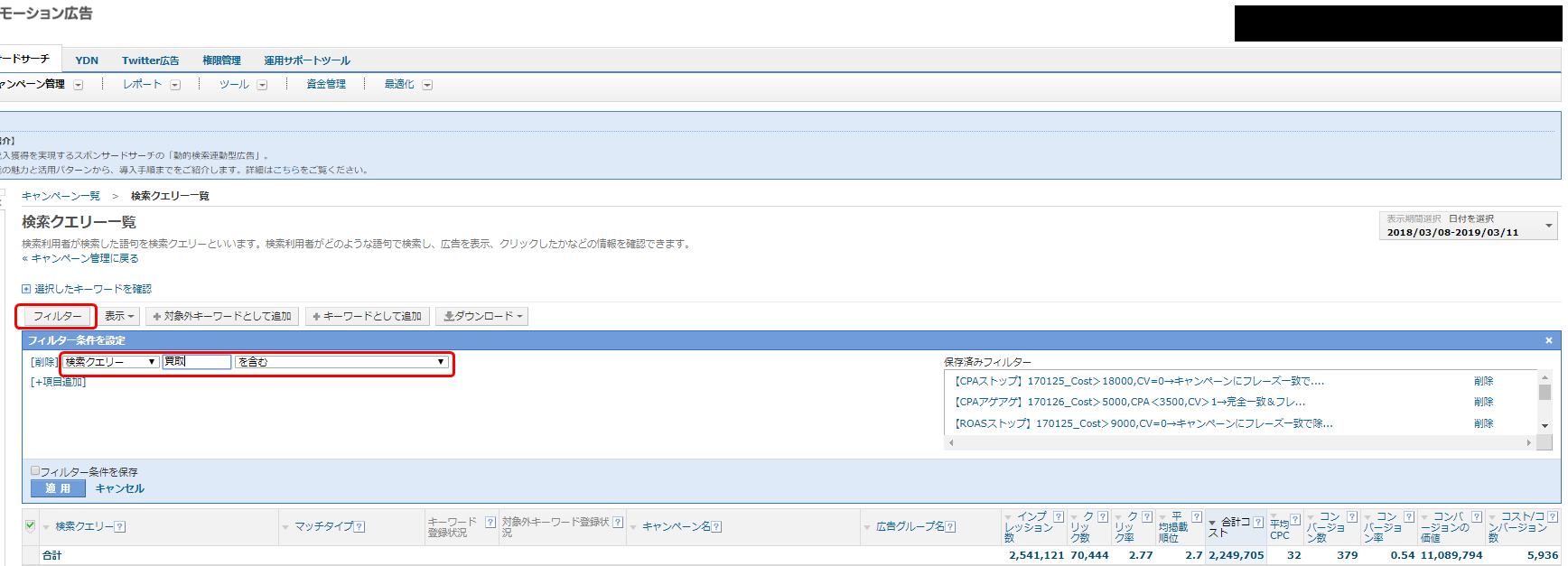This screenshot has height=566, width=1568.
Task: Open help icon beside 広告グループ名 column header
Action: tap(950, 527)
